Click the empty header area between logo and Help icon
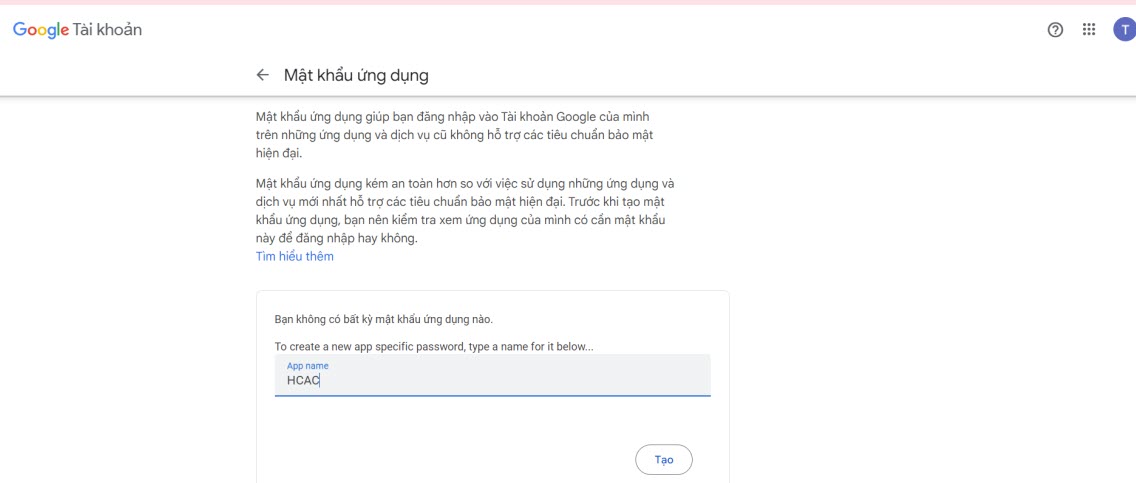 click(600, 30)
